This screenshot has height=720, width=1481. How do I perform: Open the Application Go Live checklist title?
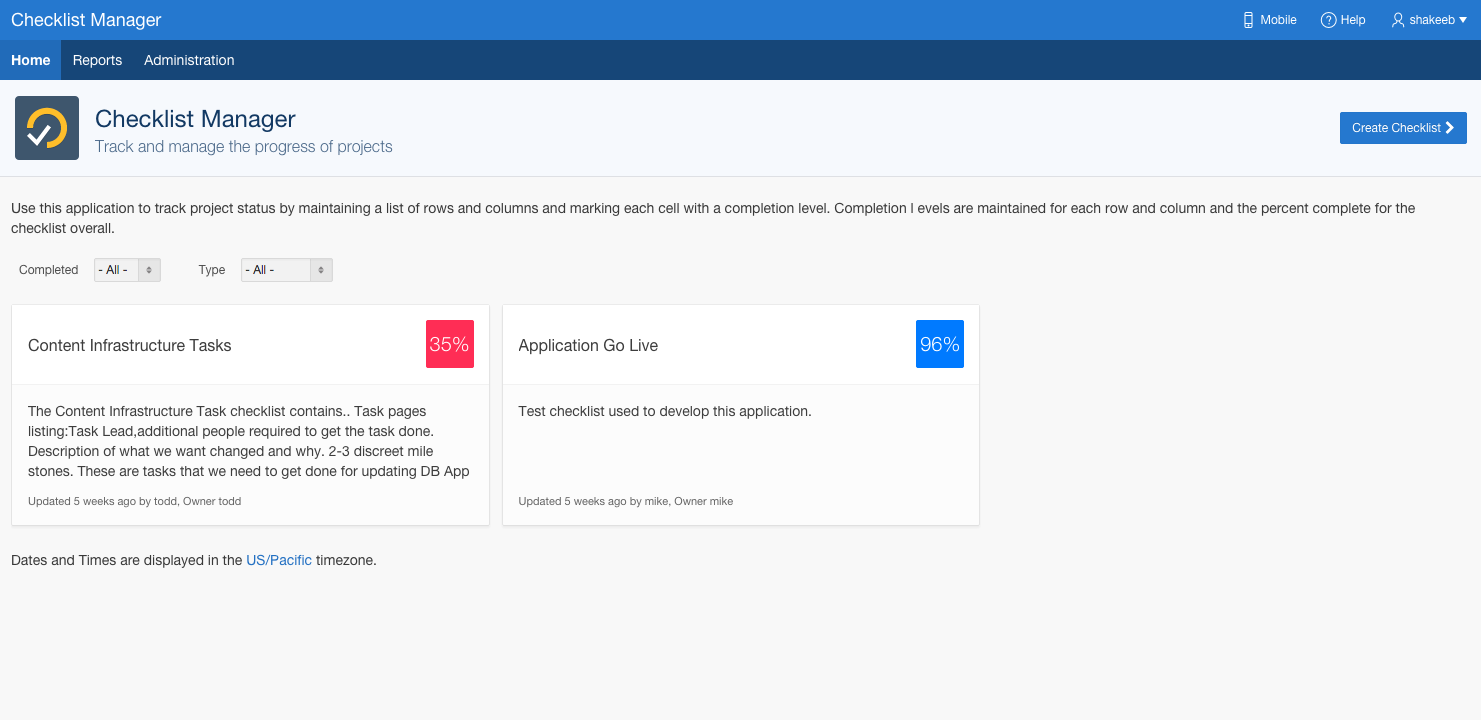click(x=588, y=345)
